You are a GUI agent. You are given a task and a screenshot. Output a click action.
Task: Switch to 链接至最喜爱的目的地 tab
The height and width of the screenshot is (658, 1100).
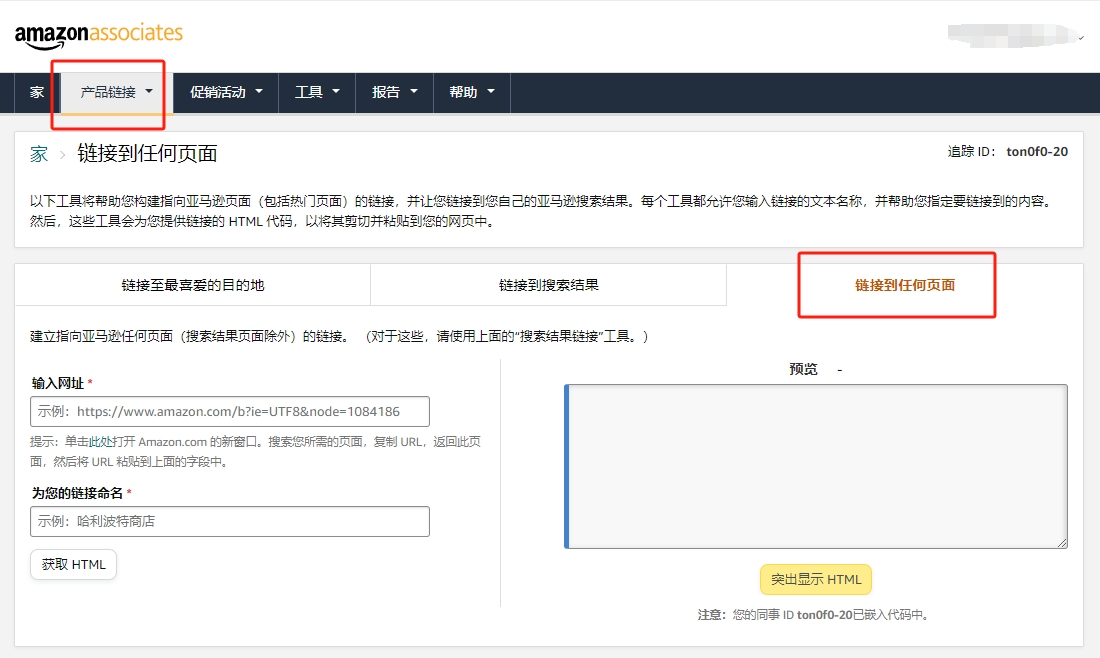[x=192, y=285]
